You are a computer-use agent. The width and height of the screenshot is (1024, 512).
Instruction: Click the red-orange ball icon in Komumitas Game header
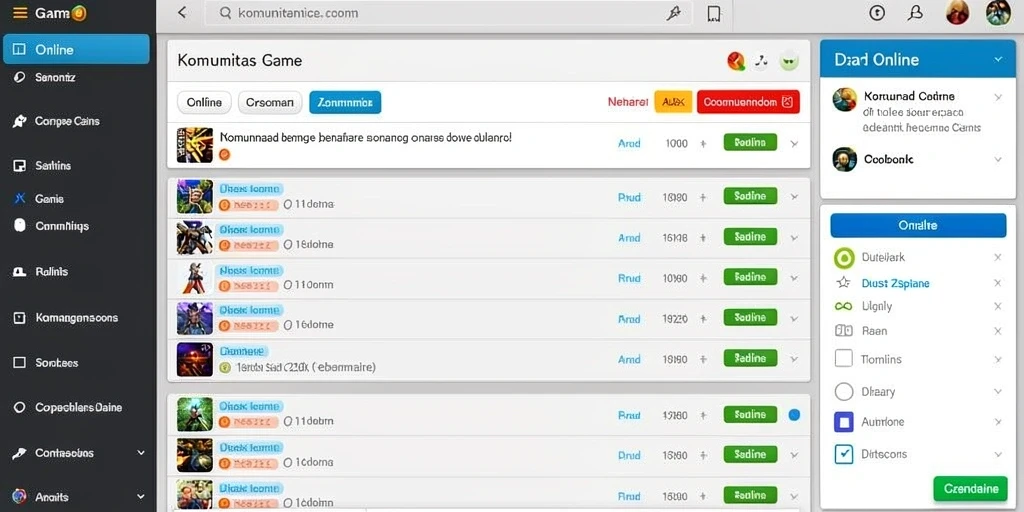point(736,61)
